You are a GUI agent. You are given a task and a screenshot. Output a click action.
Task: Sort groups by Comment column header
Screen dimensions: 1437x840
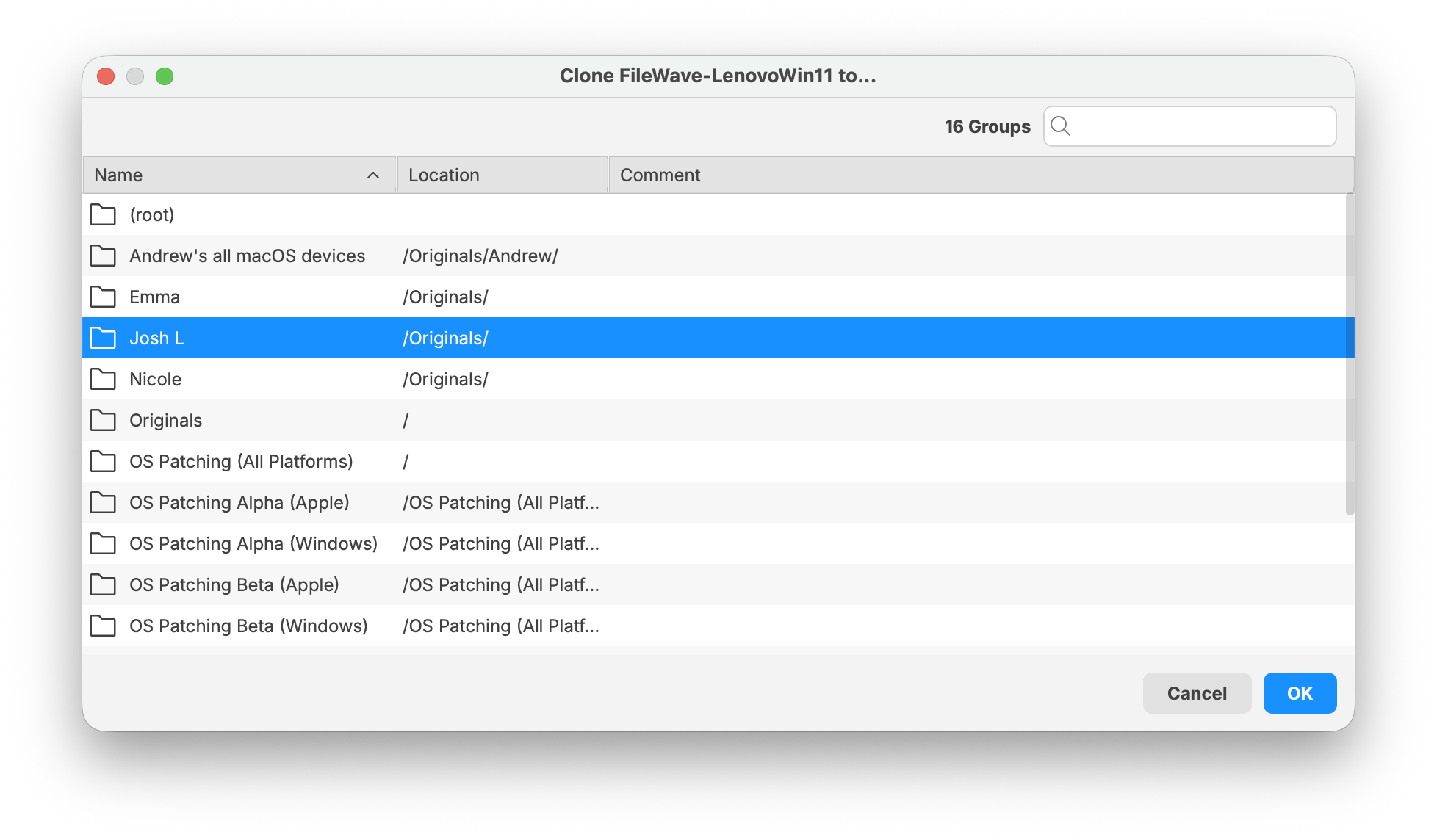[x=981, y=175]
